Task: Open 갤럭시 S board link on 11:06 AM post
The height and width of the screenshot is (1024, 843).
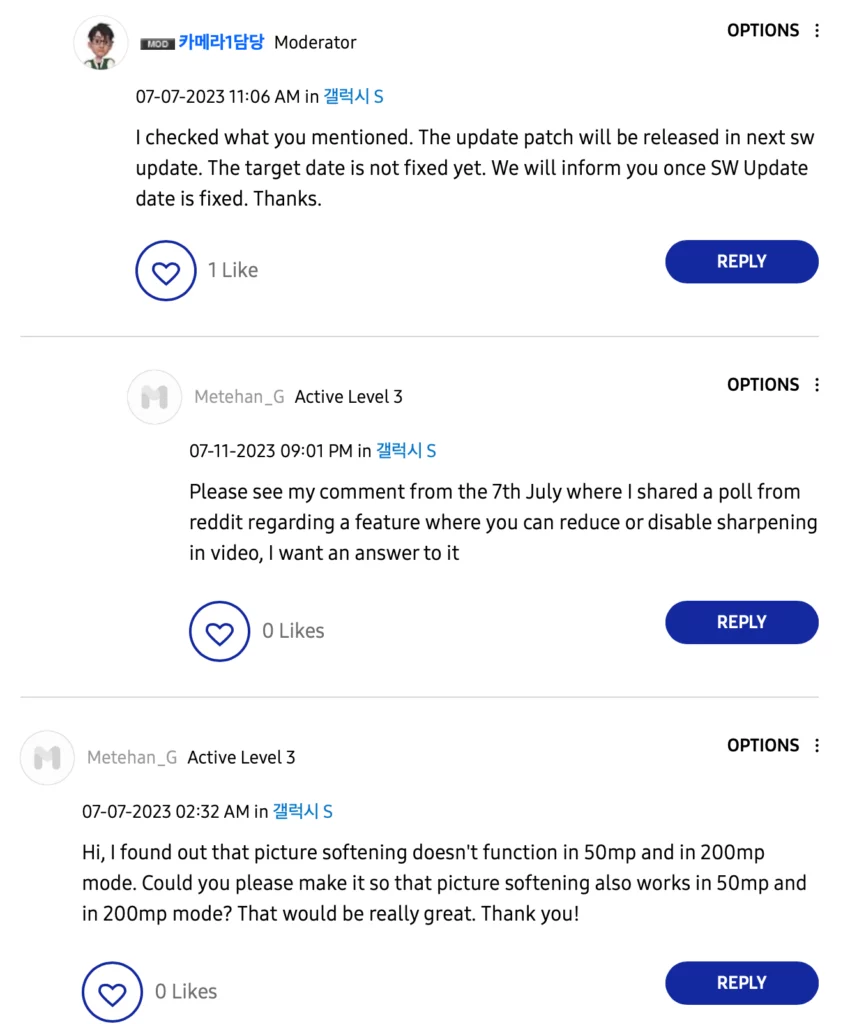Action: click(353, 97)
